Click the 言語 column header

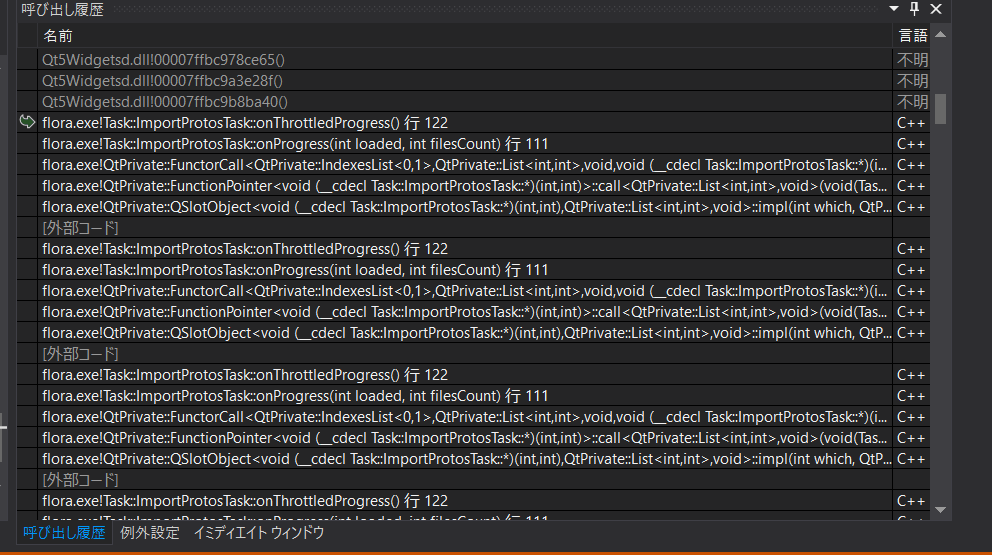[911, 36]
